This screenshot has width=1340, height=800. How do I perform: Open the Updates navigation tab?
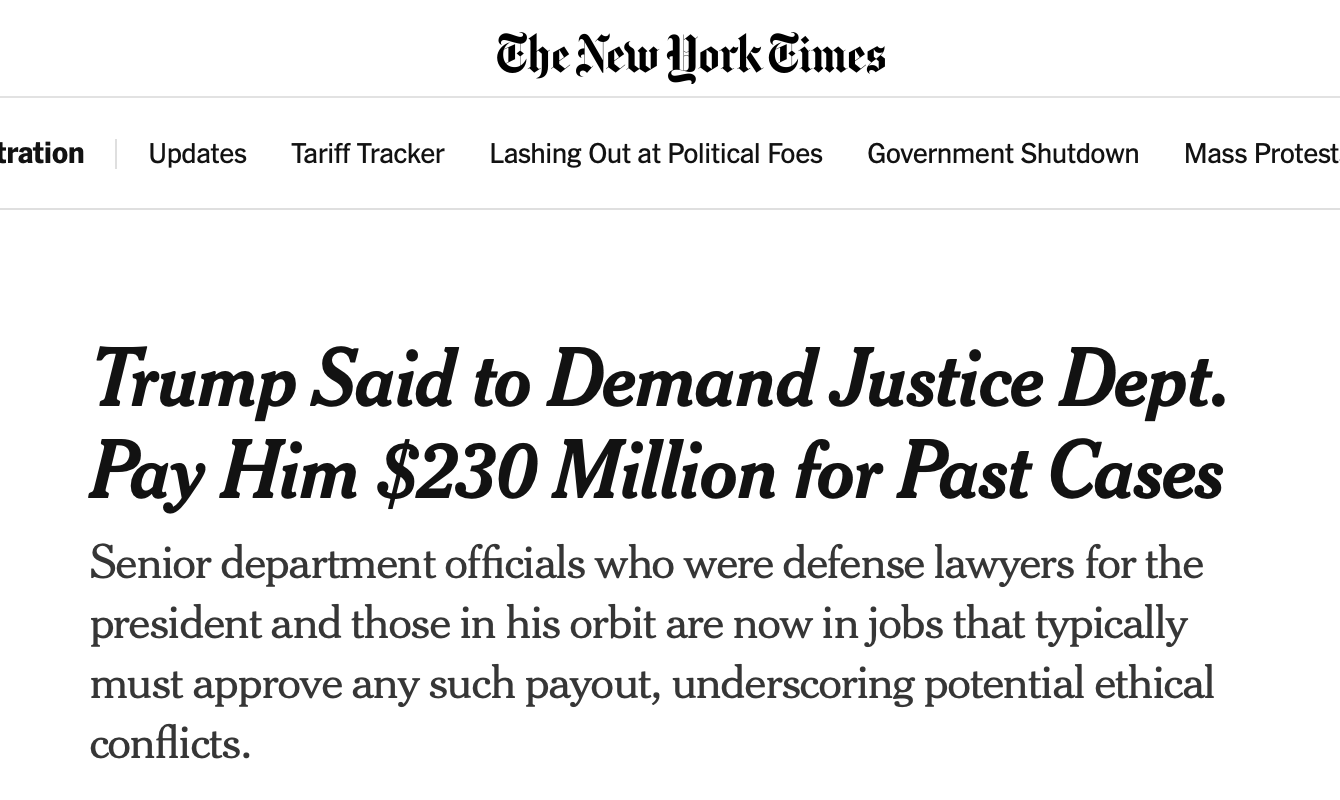(197, 154)
